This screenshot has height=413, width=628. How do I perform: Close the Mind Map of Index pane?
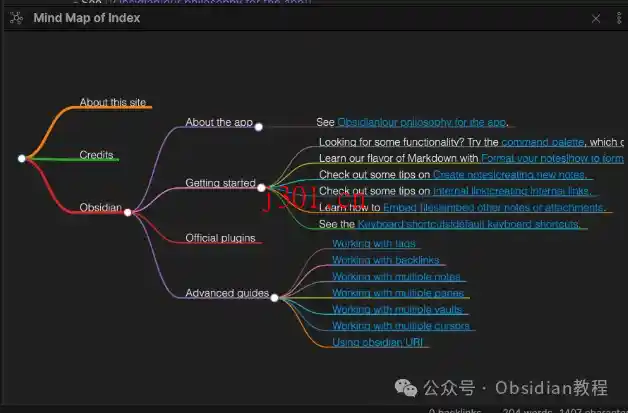596,18
